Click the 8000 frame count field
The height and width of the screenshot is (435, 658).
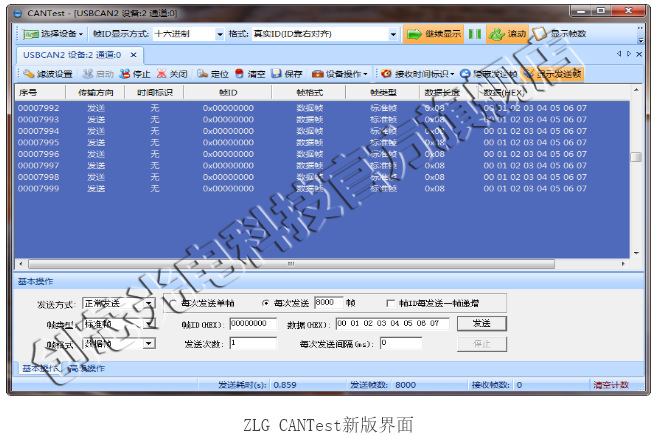click(x=328, y=302)
